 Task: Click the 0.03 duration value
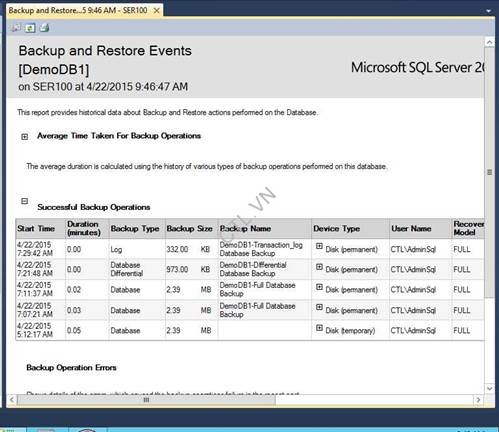coord(74,310)
